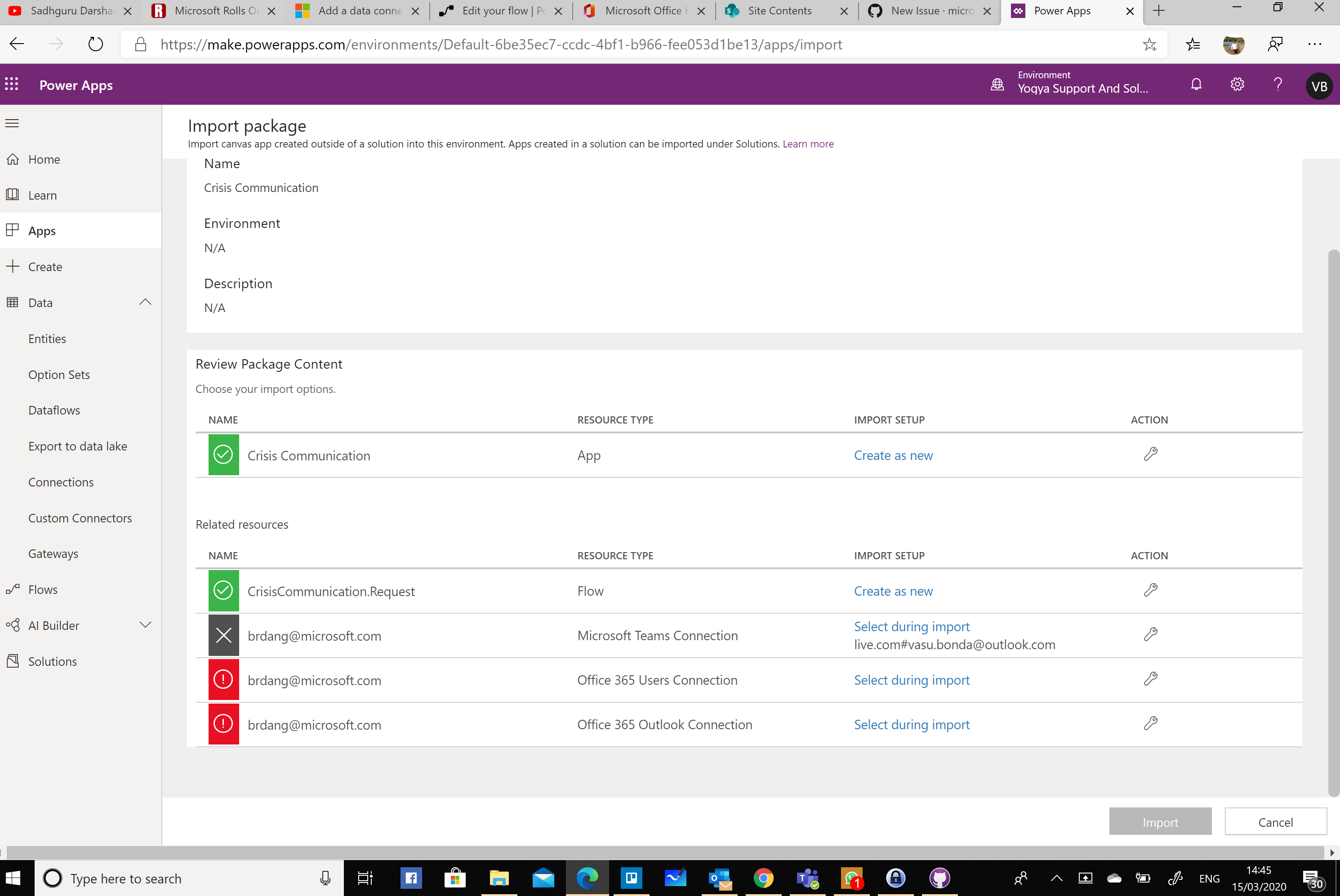
Task: Open settings gear in Power Apps header
Action: click(1237, 85)
